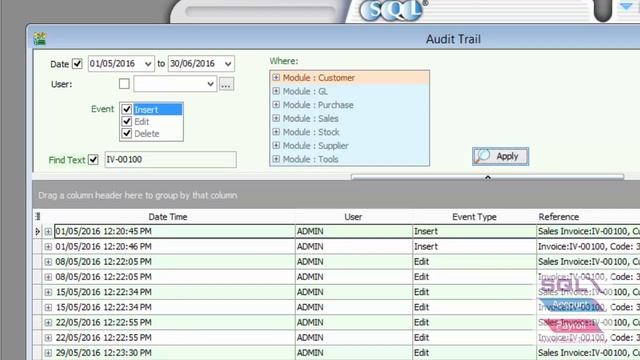Expand Module : Stock node
Screen dimensions: 640x360
[x=276, y=132]
